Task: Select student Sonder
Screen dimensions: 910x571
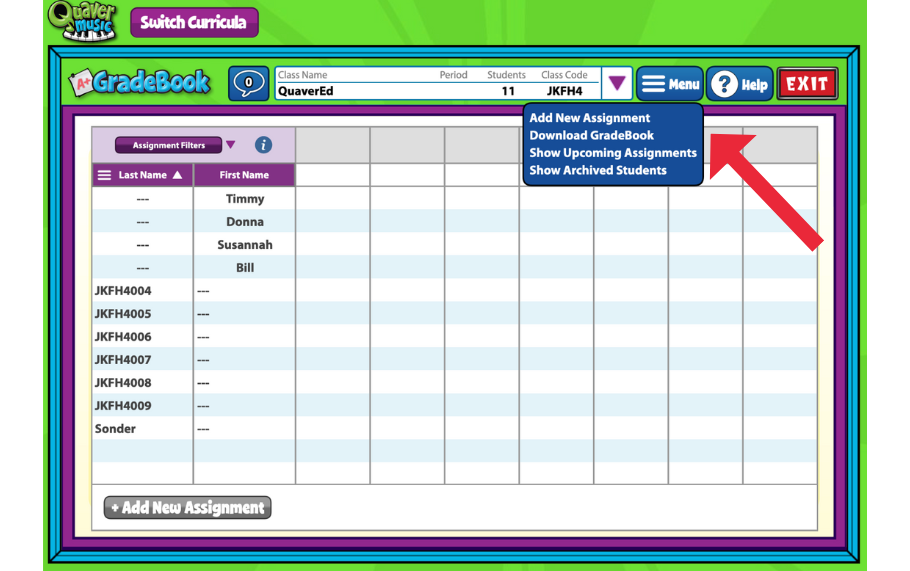Action: pos(115,429)
